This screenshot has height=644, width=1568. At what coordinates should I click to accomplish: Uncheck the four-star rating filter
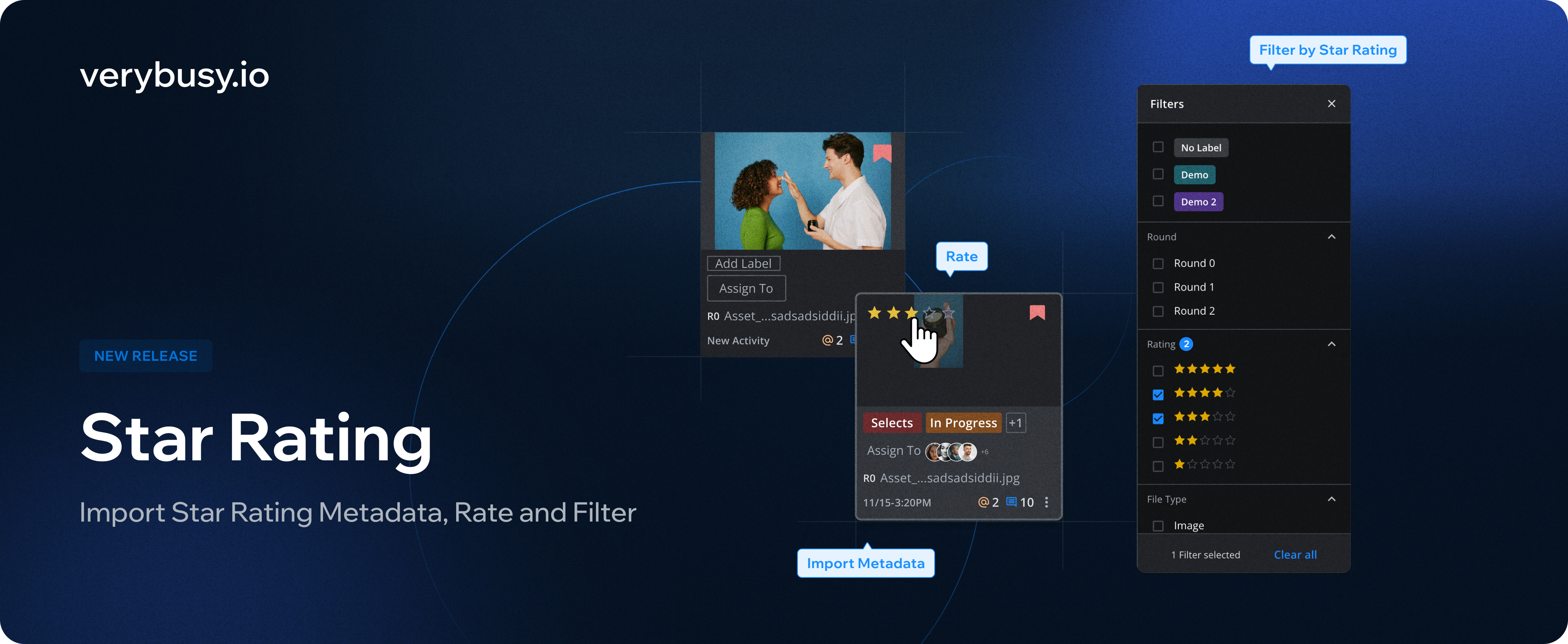(x=1158, y=395)
